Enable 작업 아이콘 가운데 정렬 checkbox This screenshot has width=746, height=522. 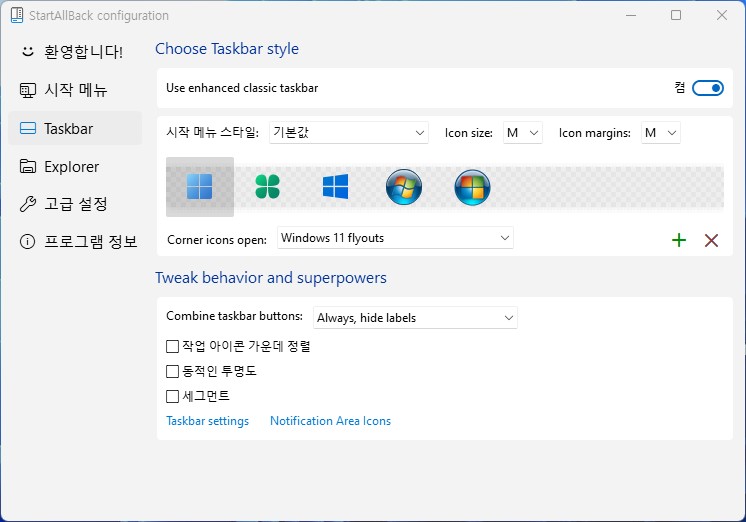(x=172, y=346)
